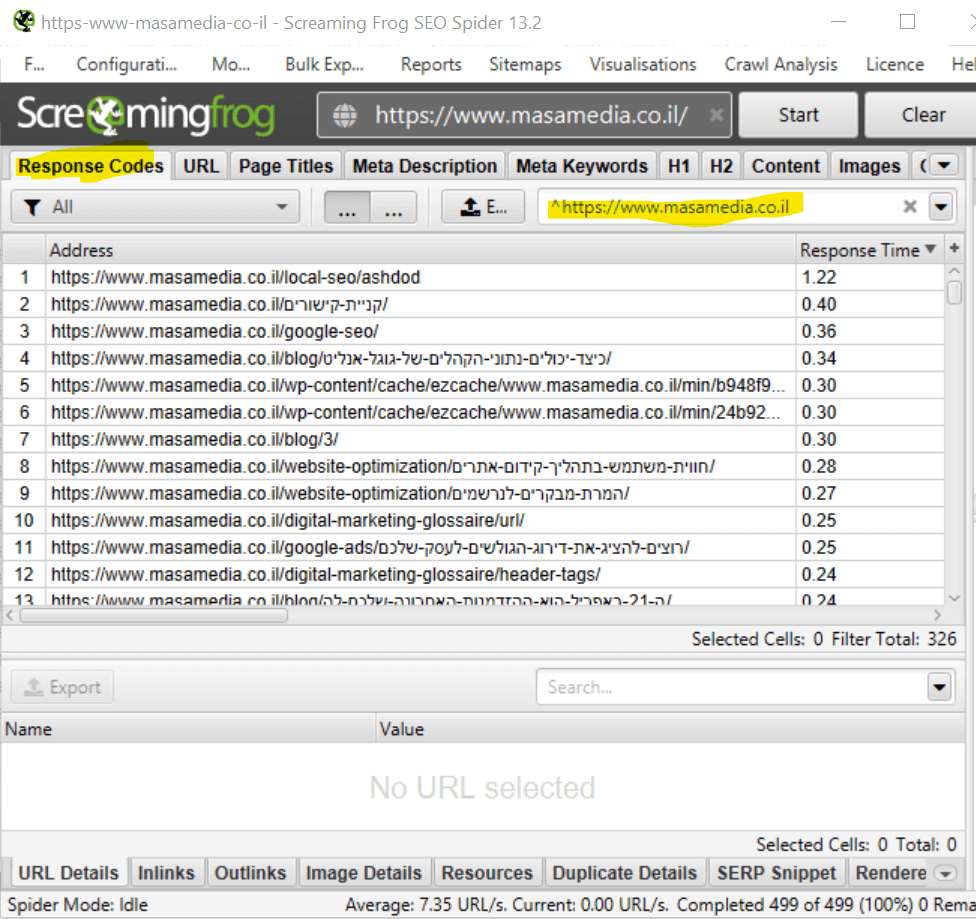976x919 pixels.
Task: Switch to the Meta Keywords tab
Action: (581, 166)
